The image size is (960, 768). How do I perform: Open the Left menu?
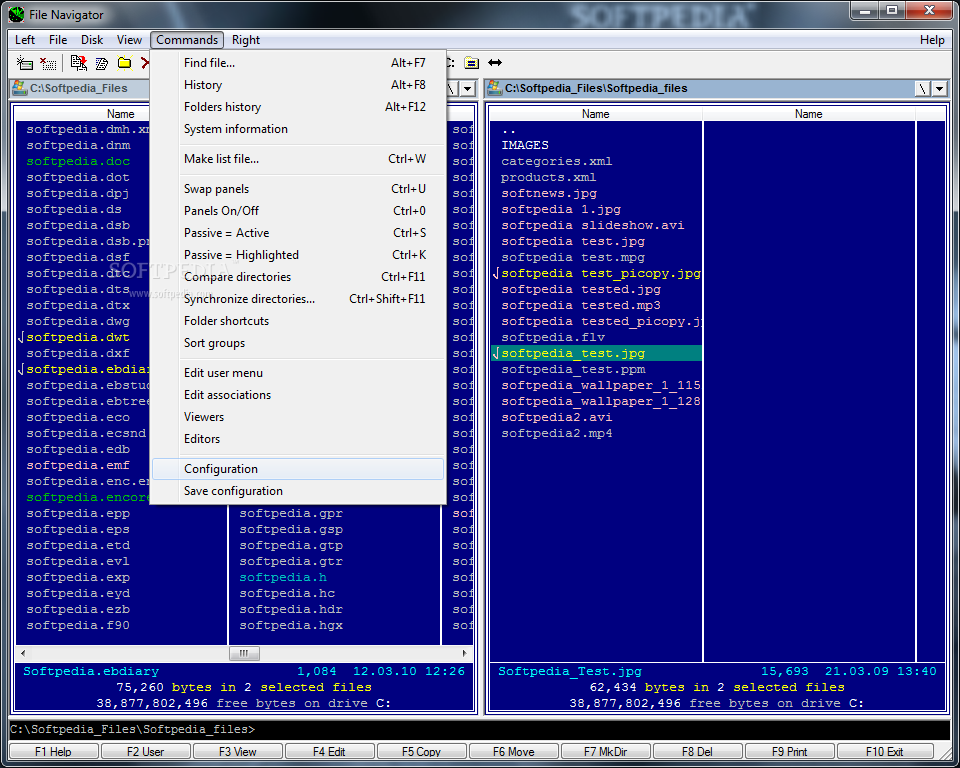(25, 40)
